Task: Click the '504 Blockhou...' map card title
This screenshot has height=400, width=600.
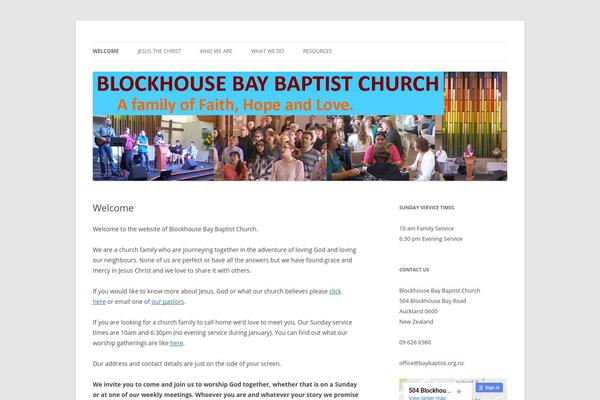Action: tap(430, 390)
